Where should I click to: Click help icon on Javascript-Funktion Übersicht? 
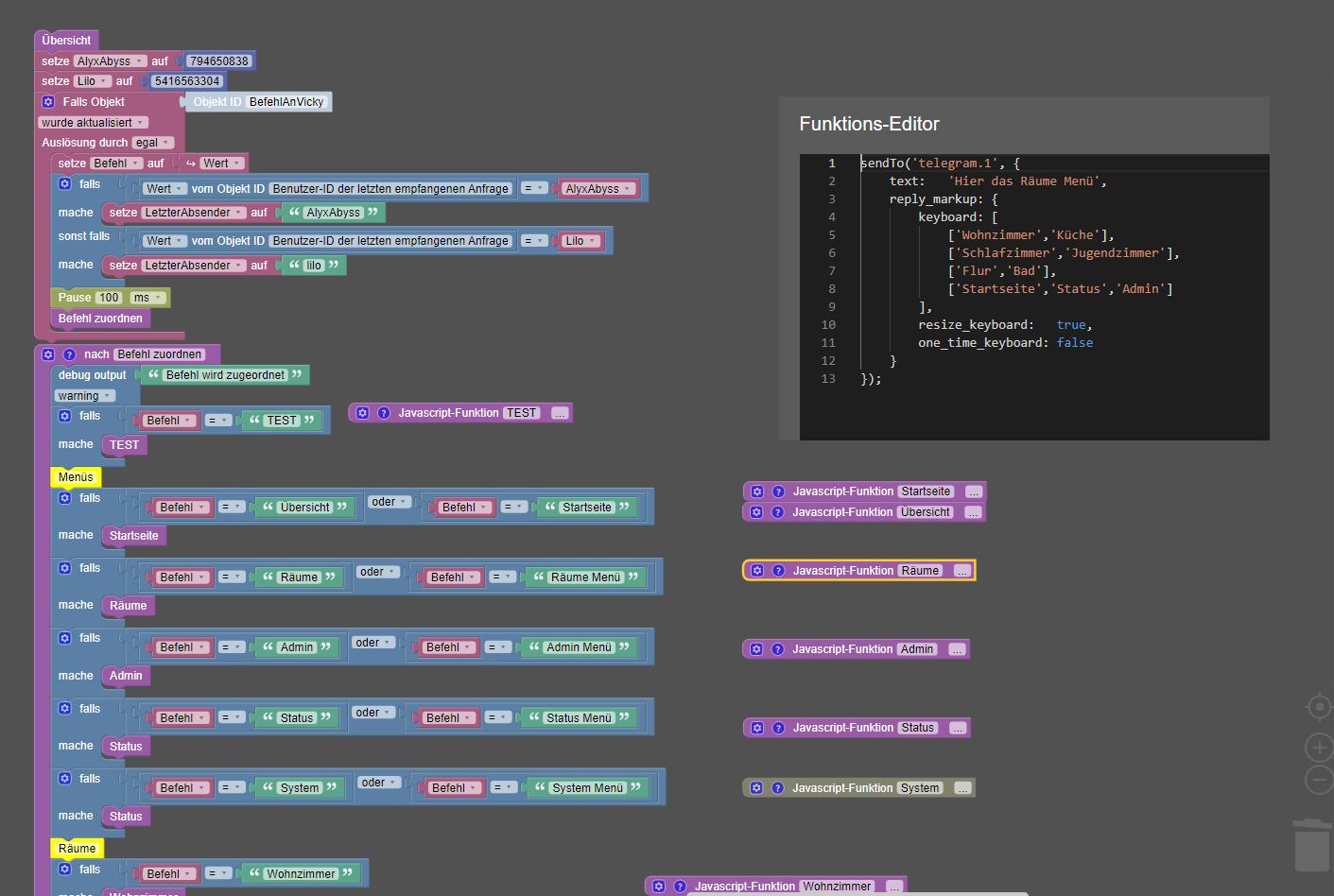point(778,512)
